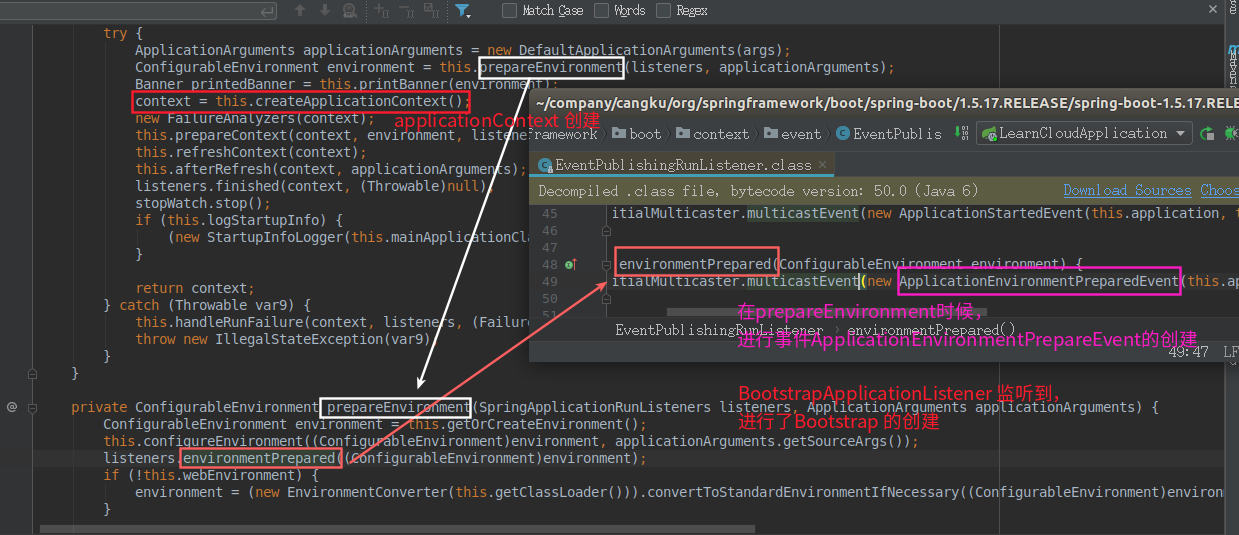Click 'EnvironmentConverter' in the code

point(367,492)
